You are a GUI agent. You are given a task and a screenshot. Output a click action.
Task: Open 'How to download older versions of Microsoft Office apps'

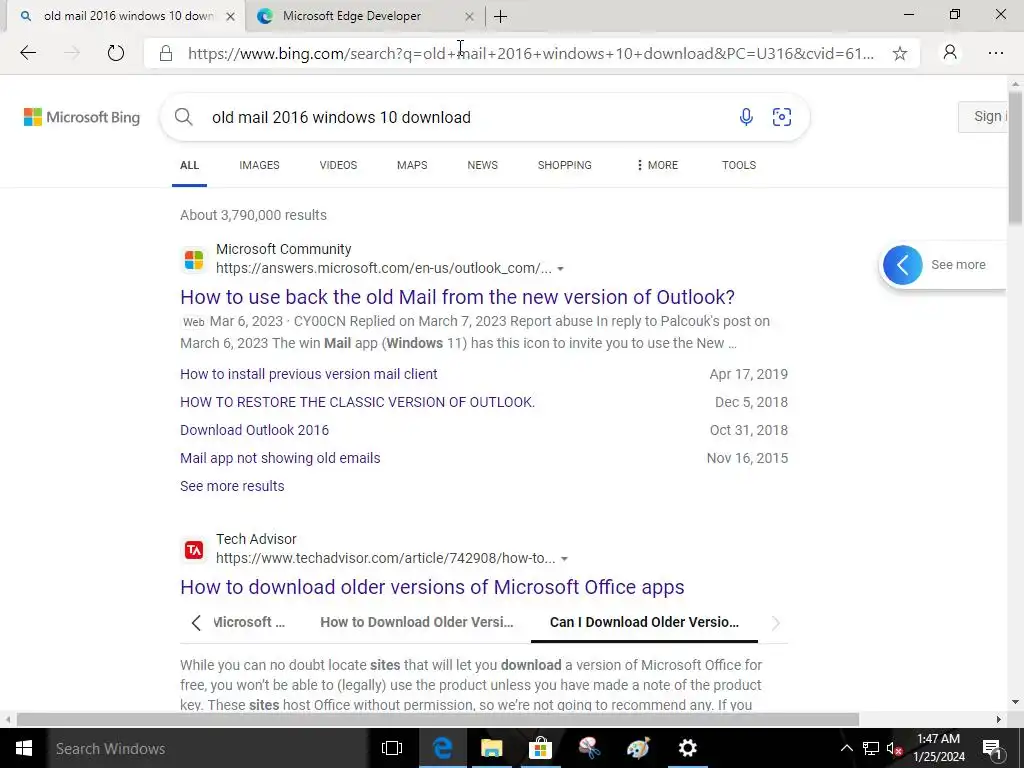click(432, 587)
